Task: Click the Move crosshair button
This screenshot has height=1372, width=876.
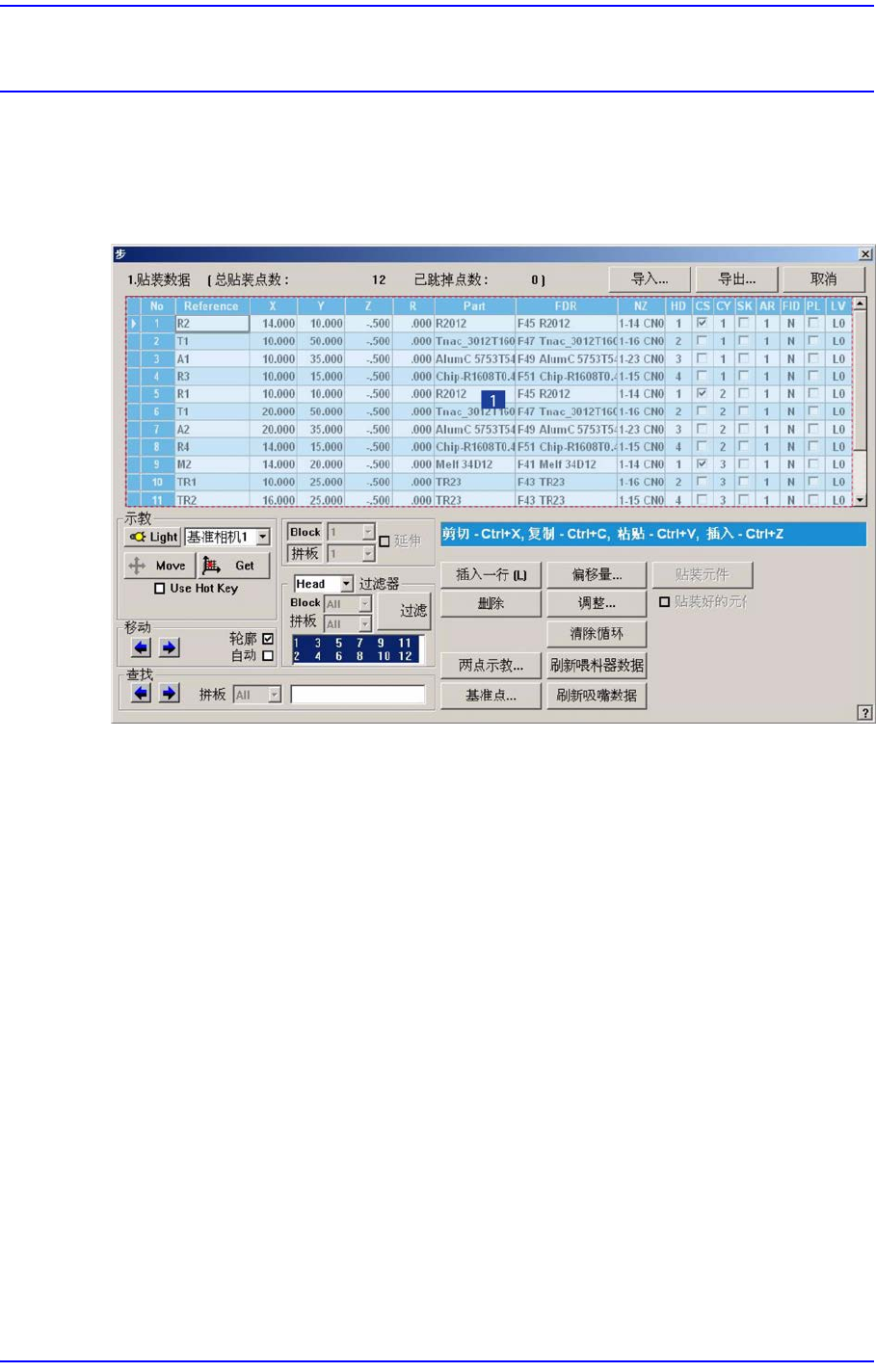Action: (159, 566)
